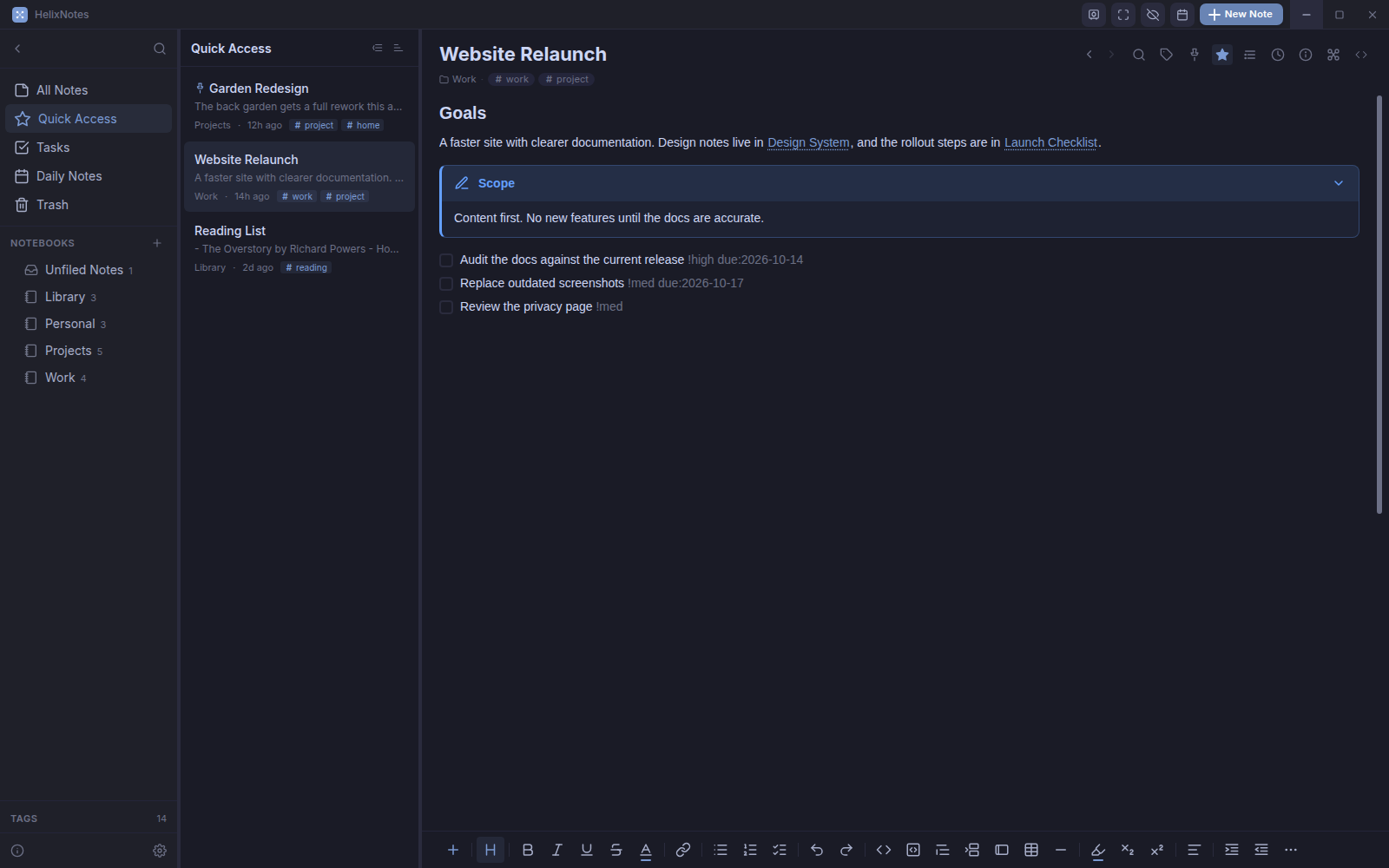Toggle underline formatting
This screenshot has width=1389, height=868.
pyautogui.click(x=587, y=850)
